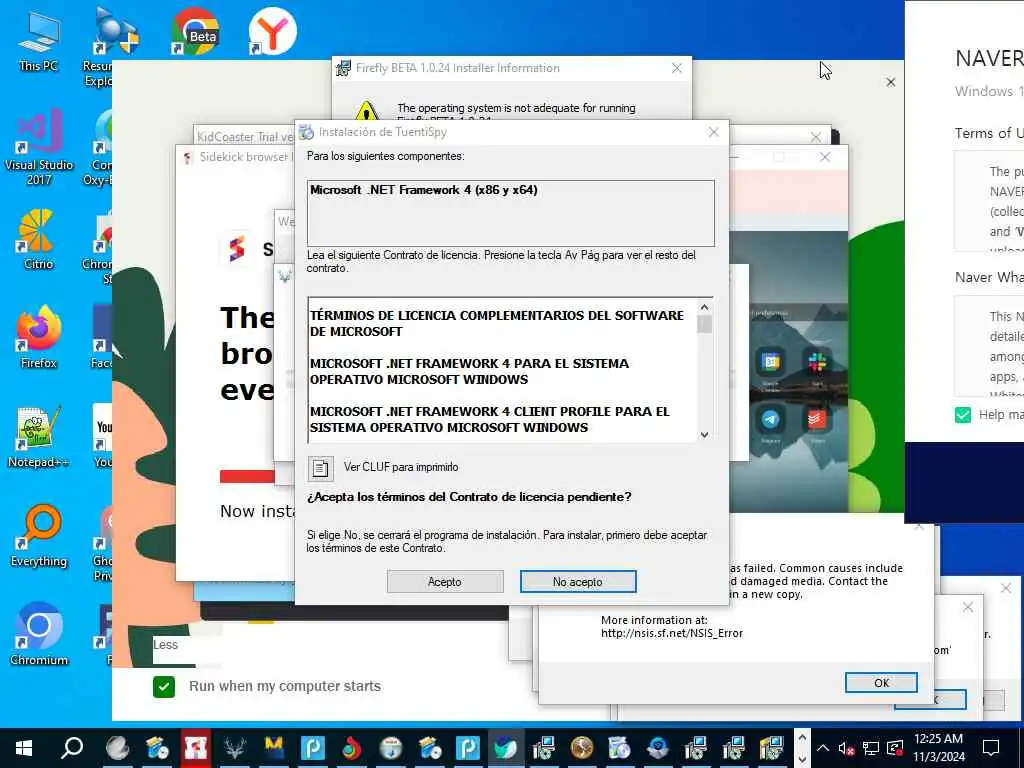Click the Terms of Use heading in Naver
The width and height of the screenshot is (1024, 768).
coord(989,133)
